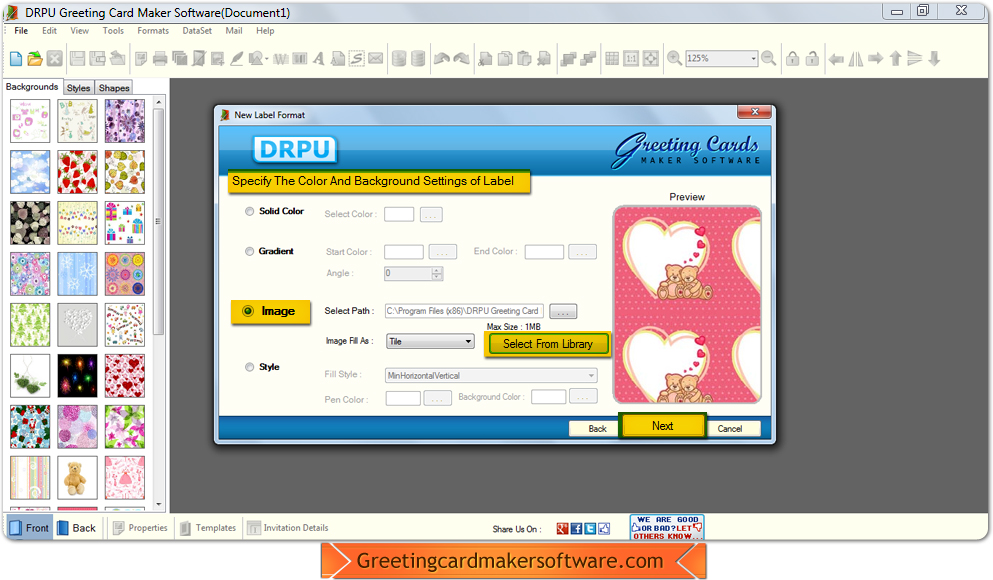Click the text 'A' tool icon

point(319,59)
